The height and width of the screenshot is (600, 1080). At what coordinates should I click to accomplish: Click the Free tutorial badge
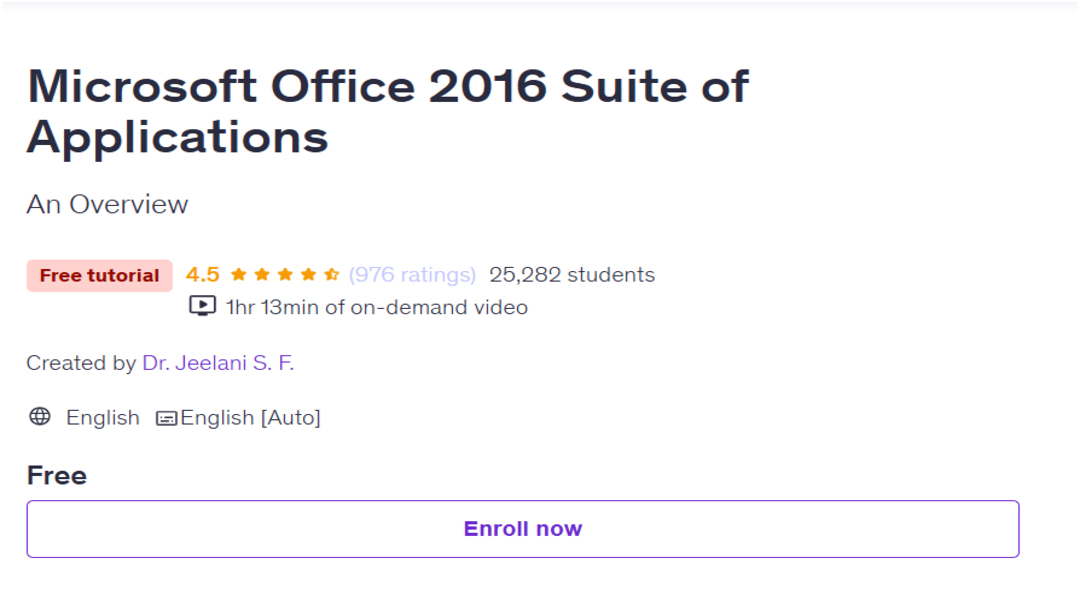(99, 276)
